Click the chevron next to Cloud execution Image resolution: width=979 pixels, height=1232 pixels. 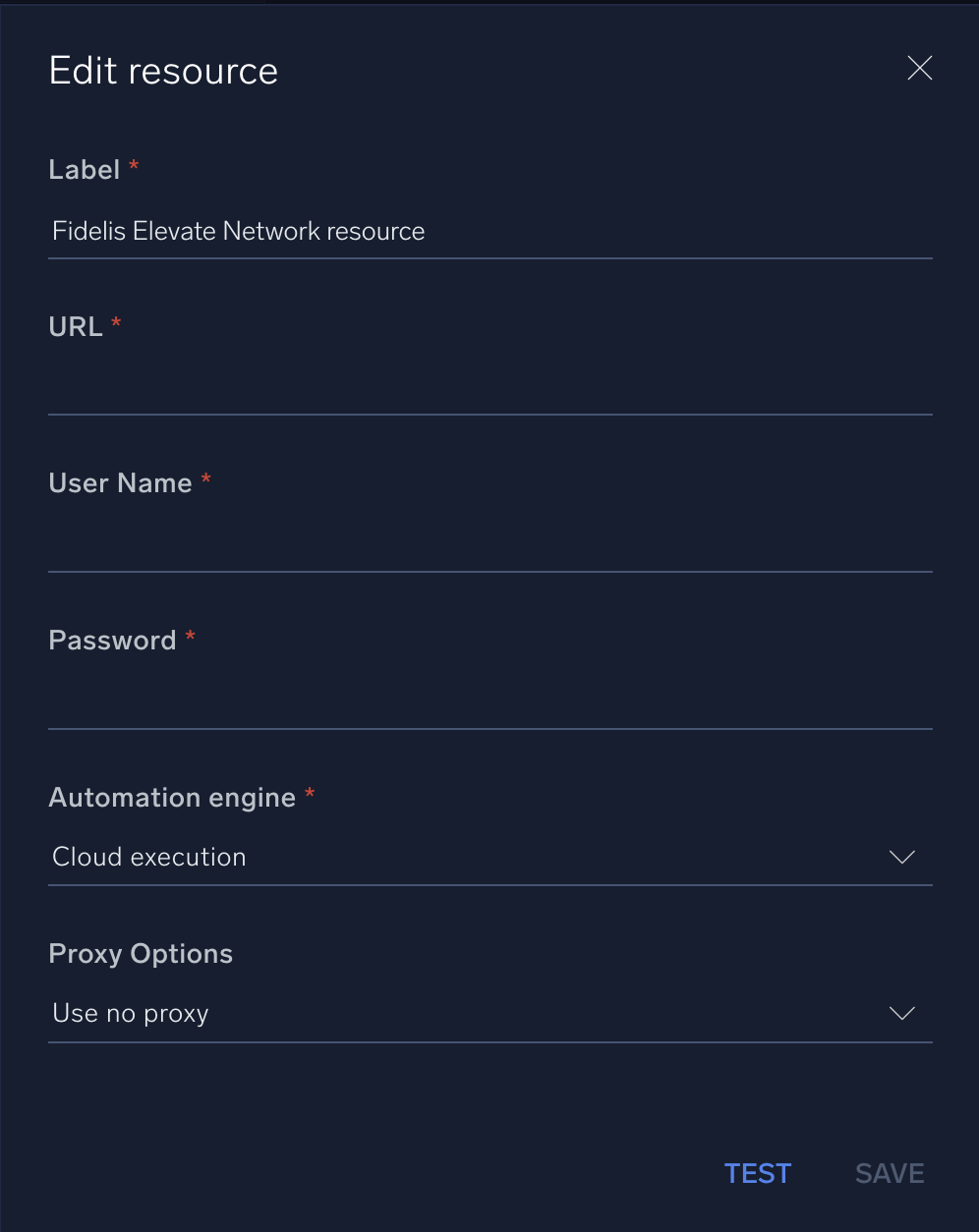point(901,857)
